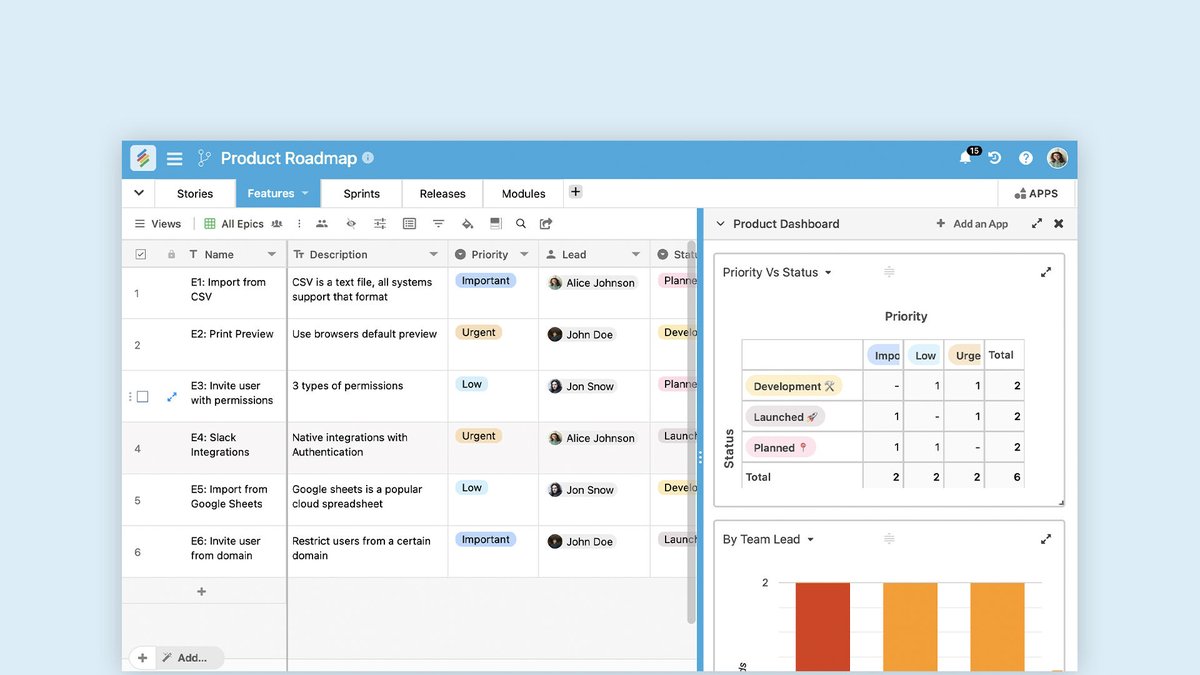1200x675 pixels.
Task: Open the sort options icon
Action: tap(438, 223)
